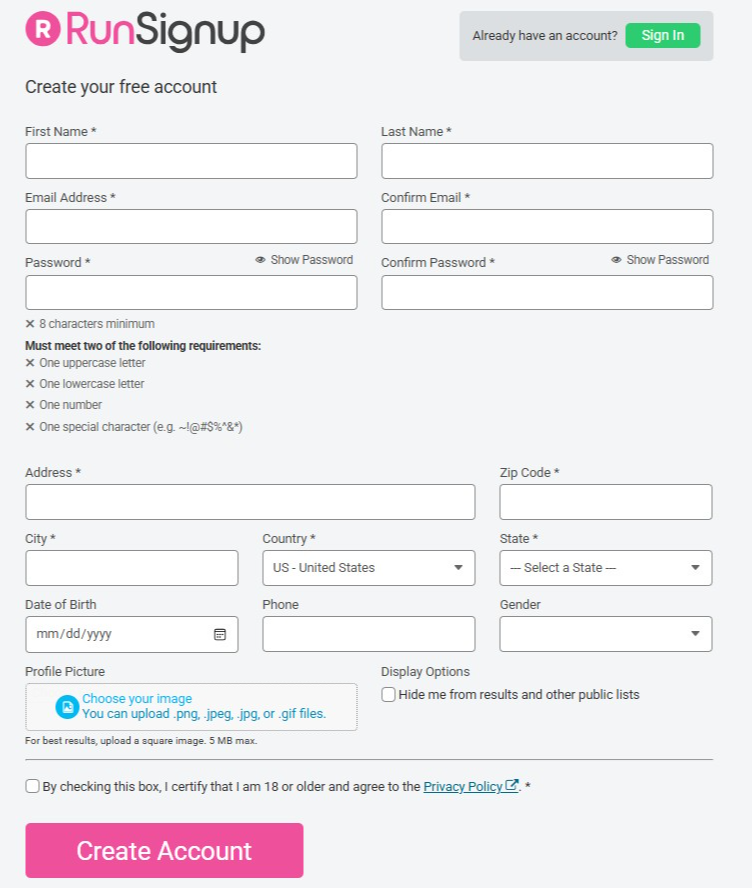The image size is (753, 888).
Task: Select the Email Address text box
Action: [x=191, y=227]
